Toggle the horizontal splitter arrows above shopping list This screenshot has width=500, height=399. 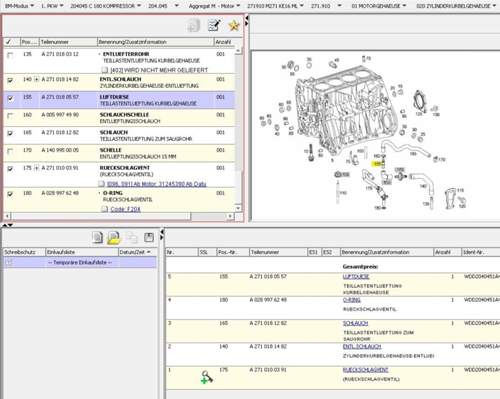tap(8, 225)
